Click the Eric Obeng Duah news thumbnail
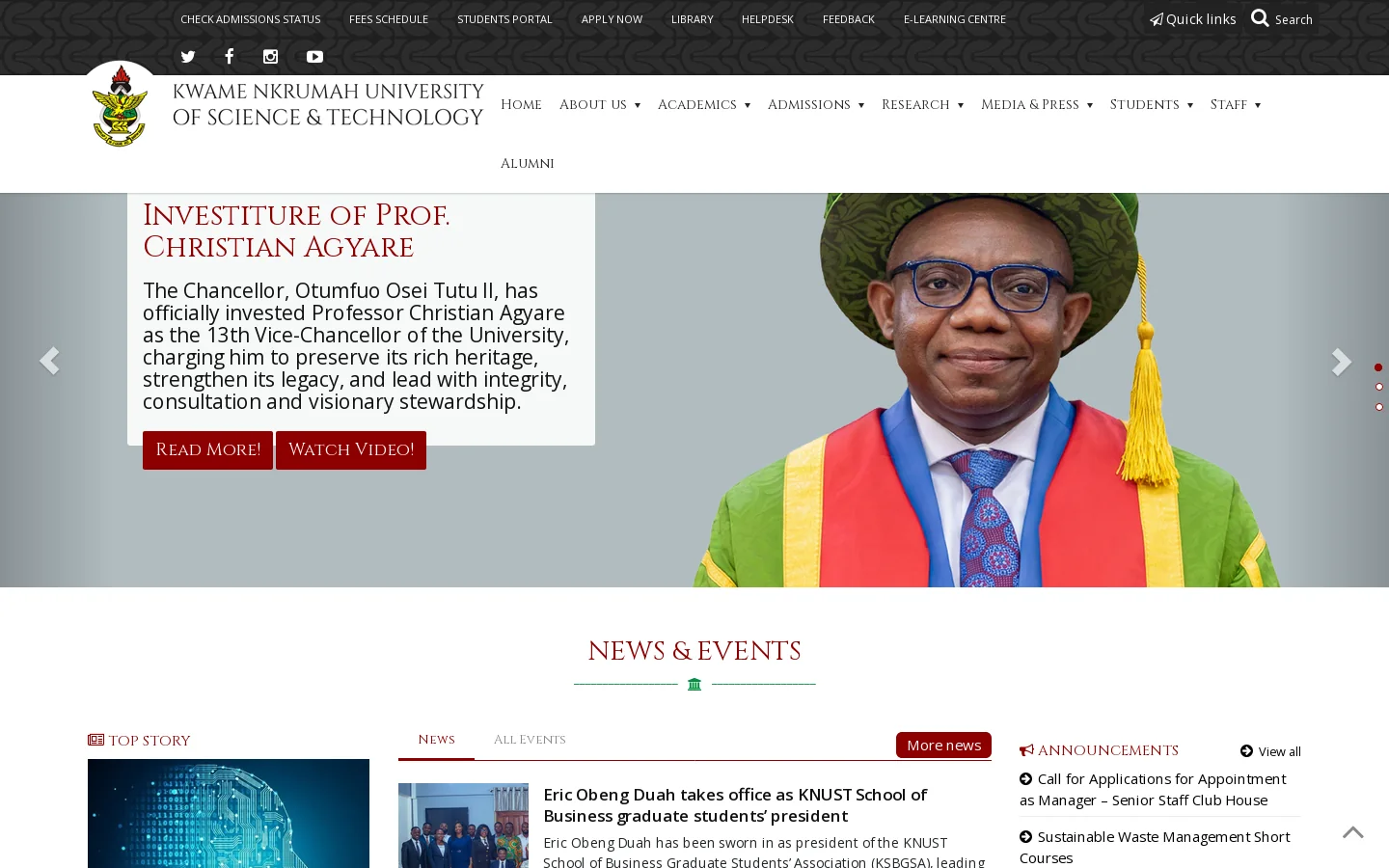The height and width of the screenshot is (868, 1389). [x=463, y=826]
